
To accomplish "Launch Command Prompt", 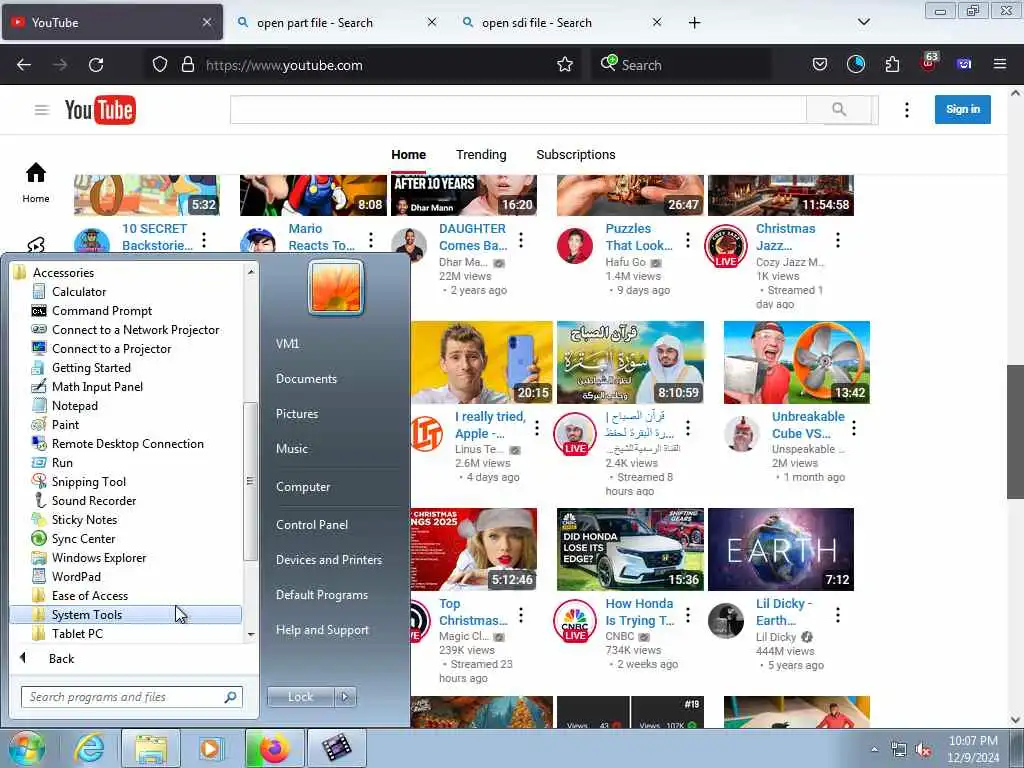I will [101, 311].
